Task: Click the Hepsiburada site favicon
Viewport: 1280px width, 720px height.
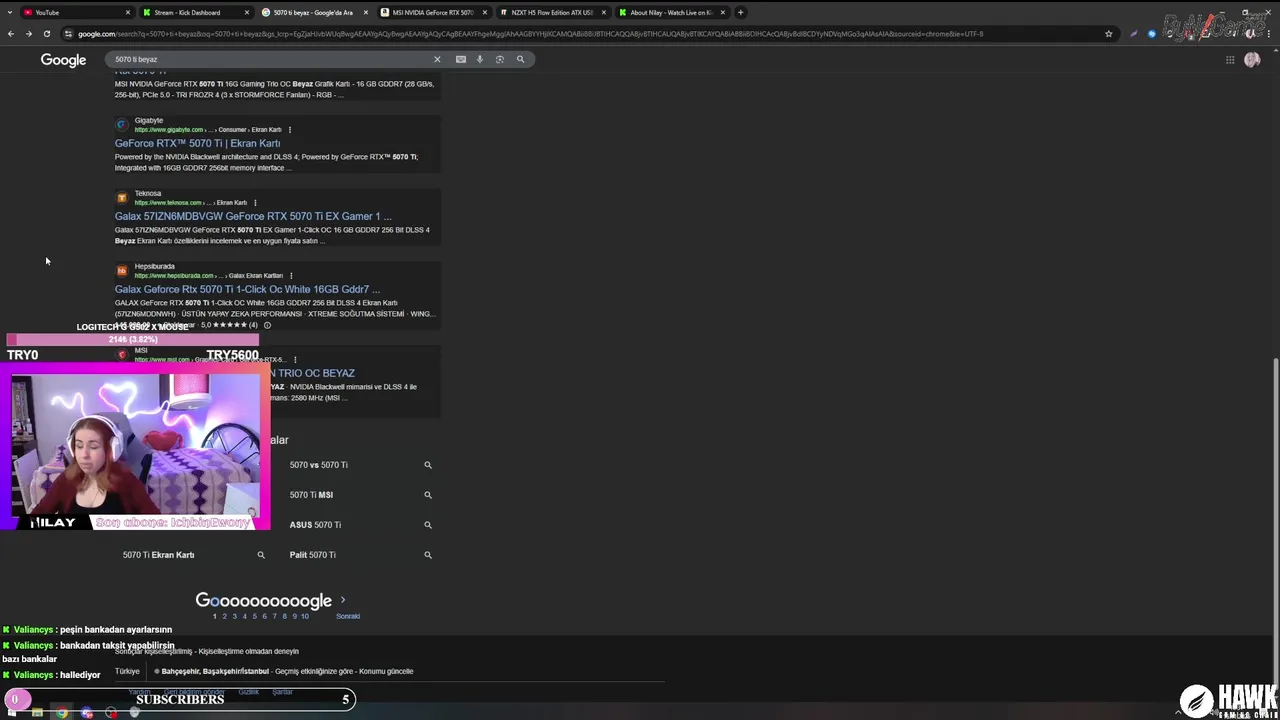Action: [x=122, y=271]
